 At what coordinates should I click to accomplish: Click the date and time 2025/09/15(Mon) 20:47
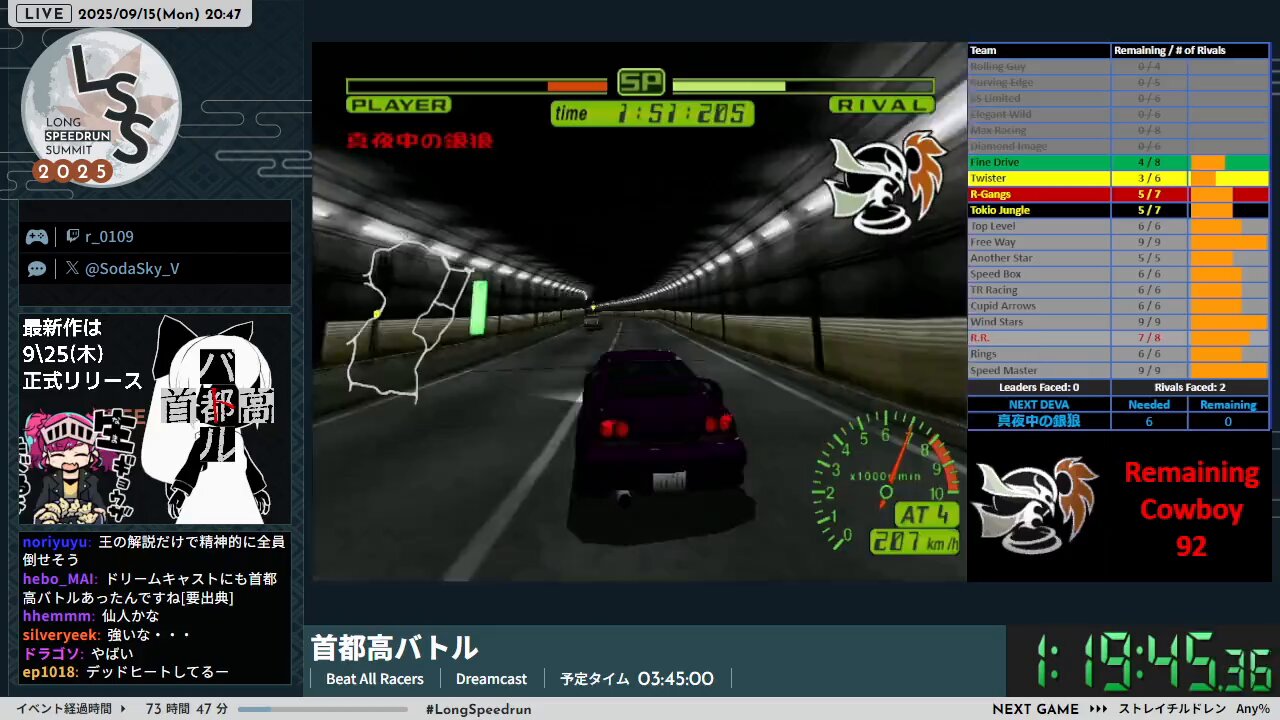159,14
